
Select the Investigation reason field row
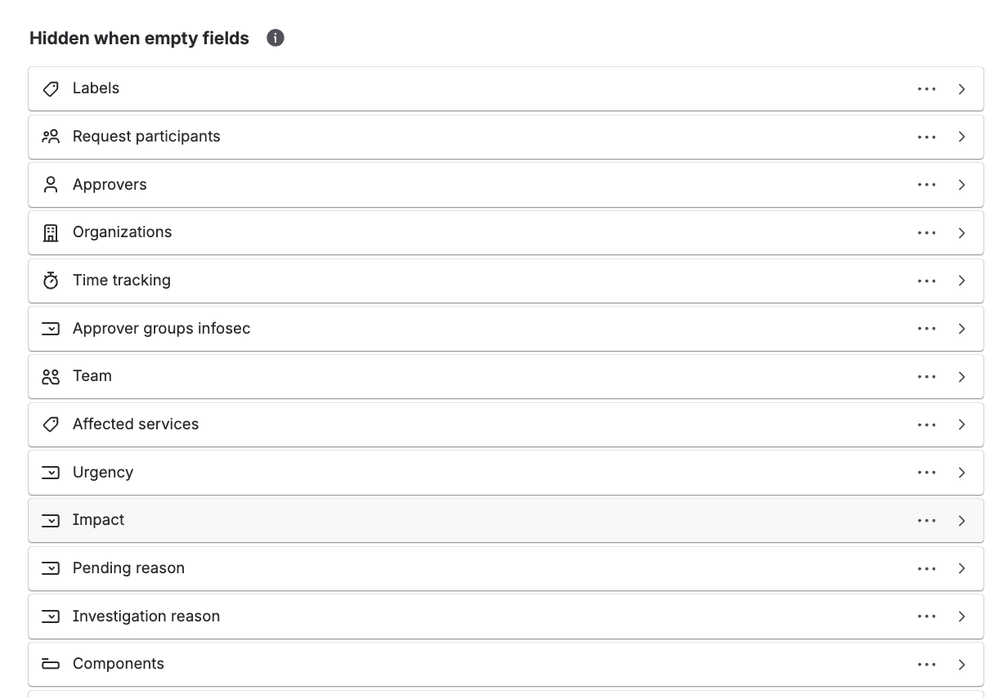[x=506, y=617]
